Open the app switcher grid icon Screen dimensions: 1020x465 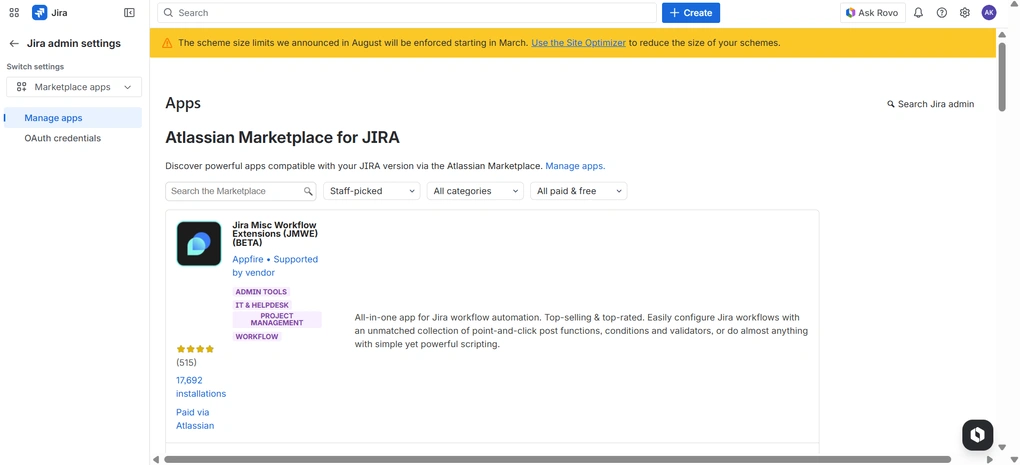14,12
